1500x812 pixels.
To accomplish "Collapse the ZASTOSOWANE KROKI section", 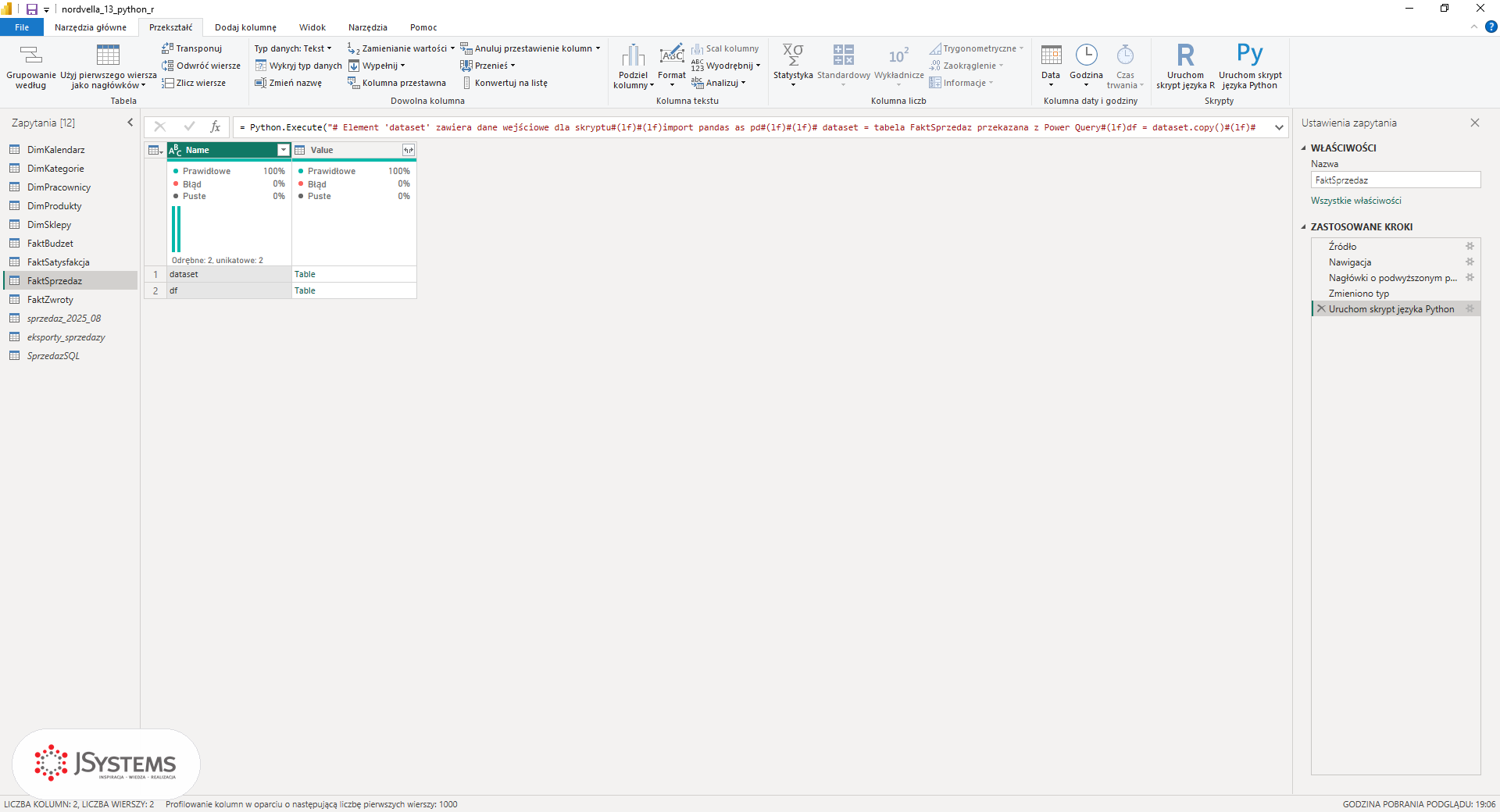I will pyautogui.click(x=1303, y=227).
